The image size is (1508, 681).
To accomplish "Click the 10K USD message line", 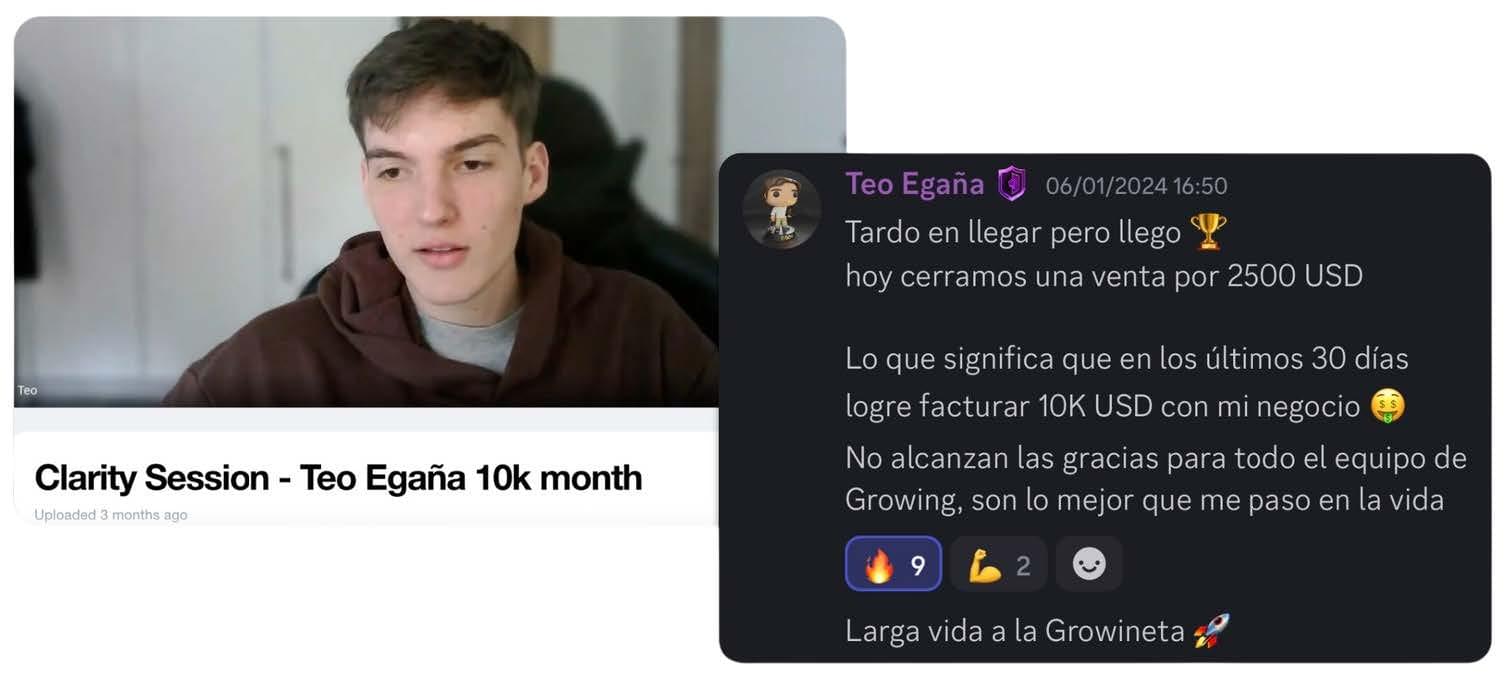I will tap(1103, 406).
